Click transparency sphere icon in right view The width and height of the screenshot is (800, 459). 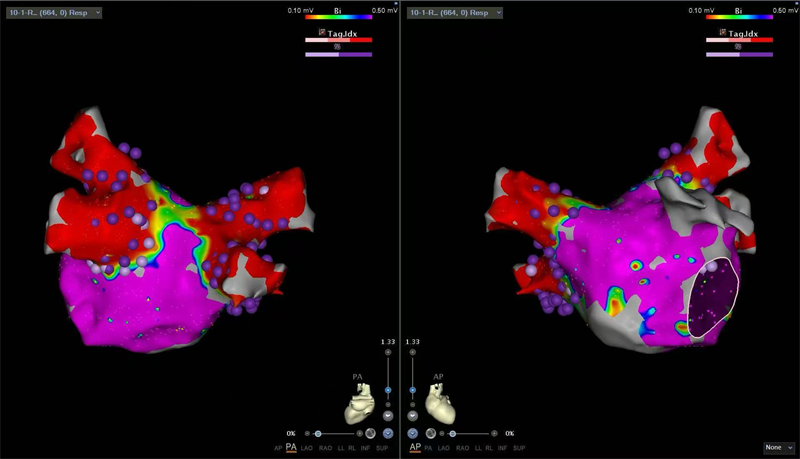pyautogui.click(x=431, y=433)
